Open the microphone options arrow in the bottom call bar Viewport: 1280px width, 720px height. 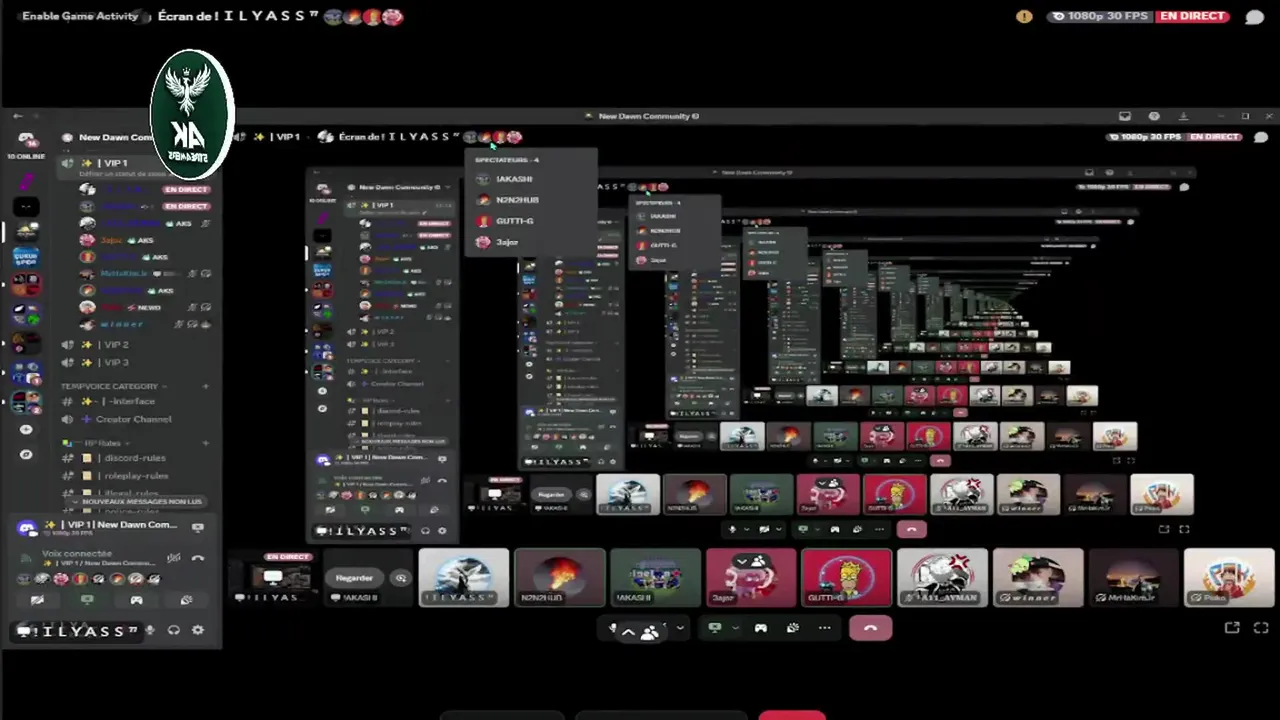pos(680,628)
